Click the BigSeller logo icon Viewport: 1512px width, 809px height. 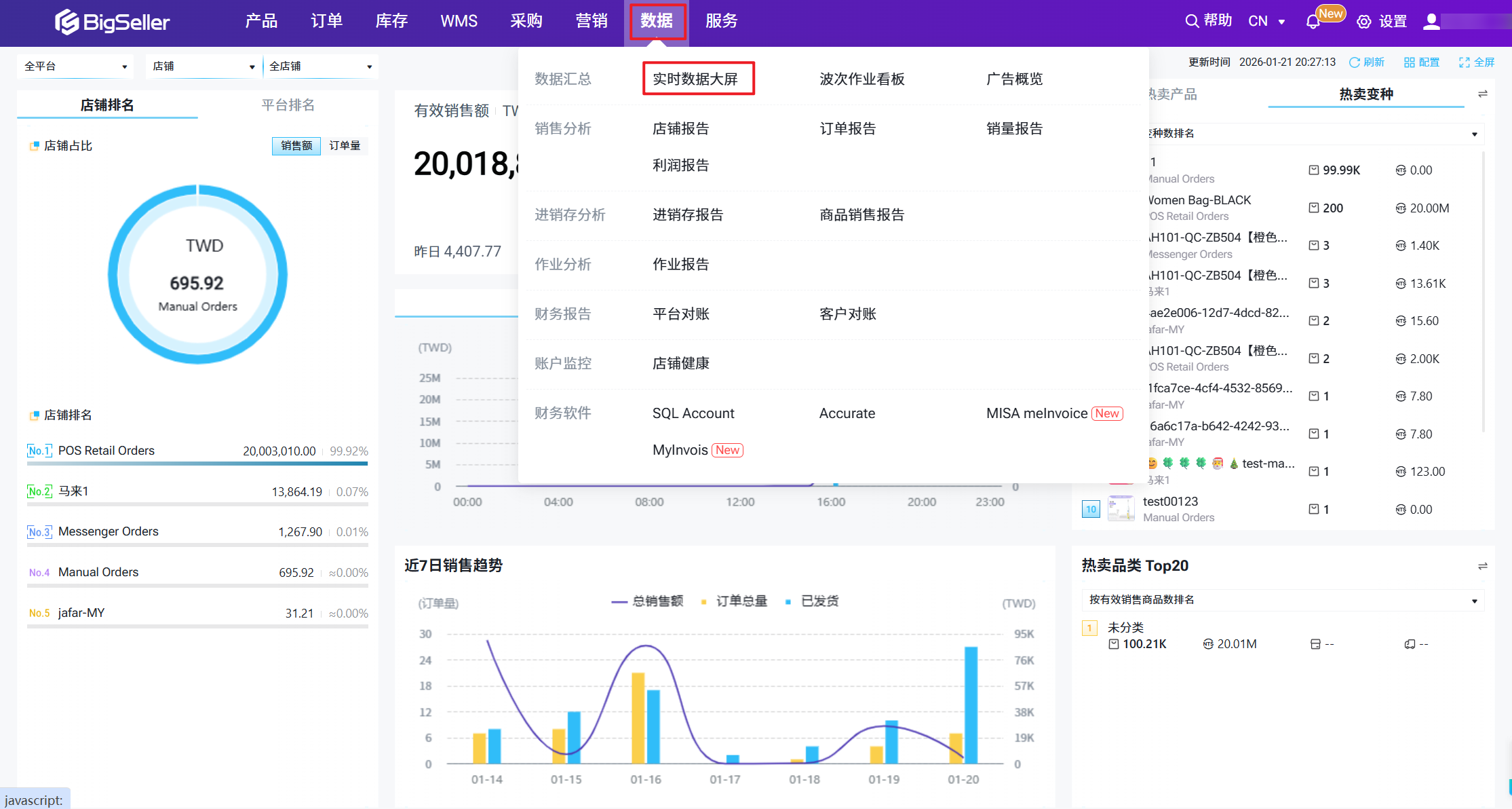[x=66, y=22]
